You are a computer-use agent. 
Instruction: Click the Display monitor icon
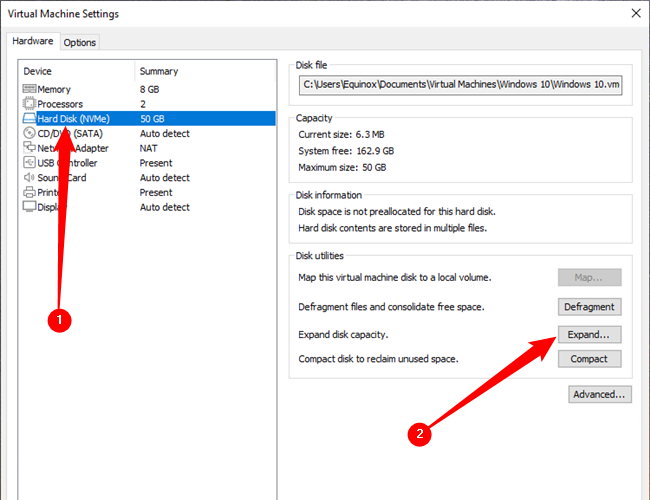[x=29, y=207]
